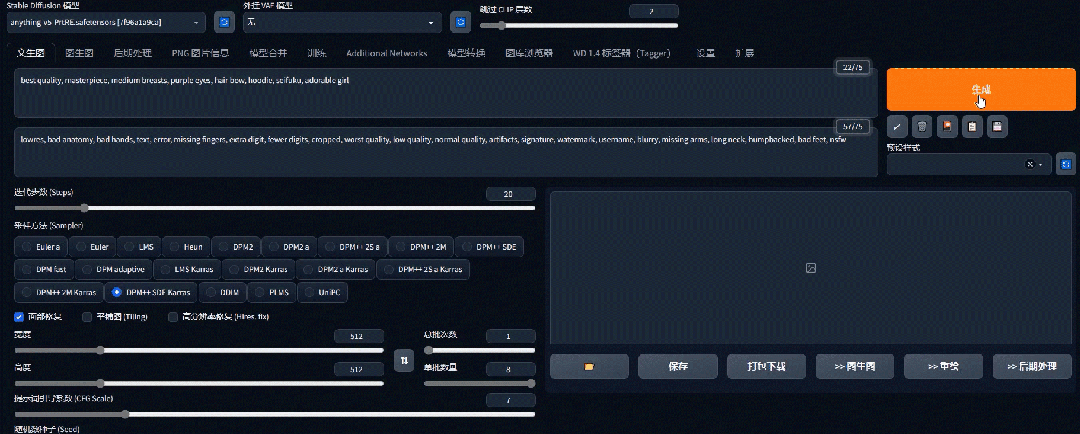
Task: Expand the external VAE model dropdown
Action: click(340, 22)
